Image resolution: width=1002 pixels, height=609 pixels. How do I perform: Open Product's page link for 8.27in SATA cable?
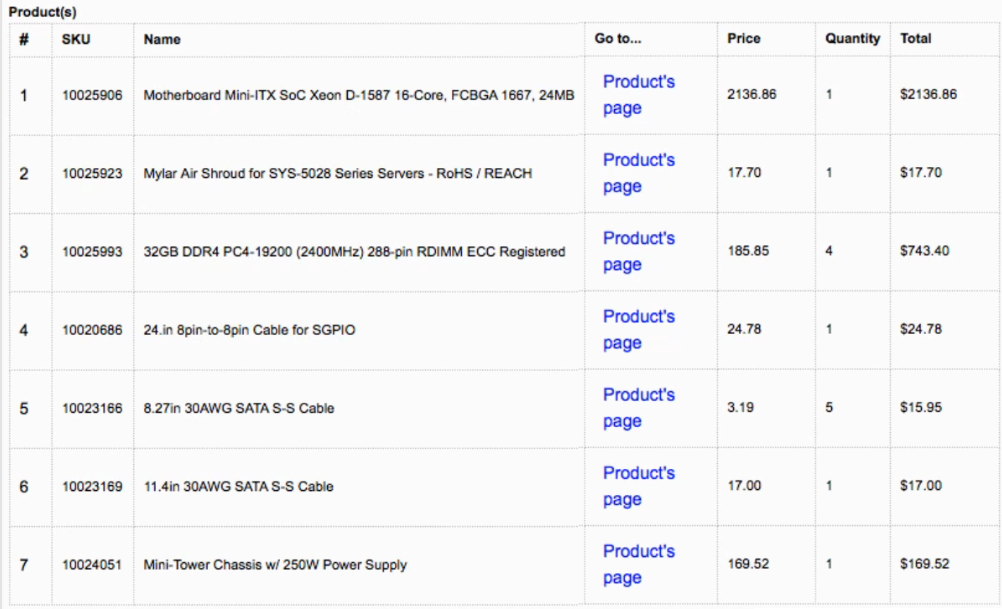pyautogui.click(x=638, y=408)
